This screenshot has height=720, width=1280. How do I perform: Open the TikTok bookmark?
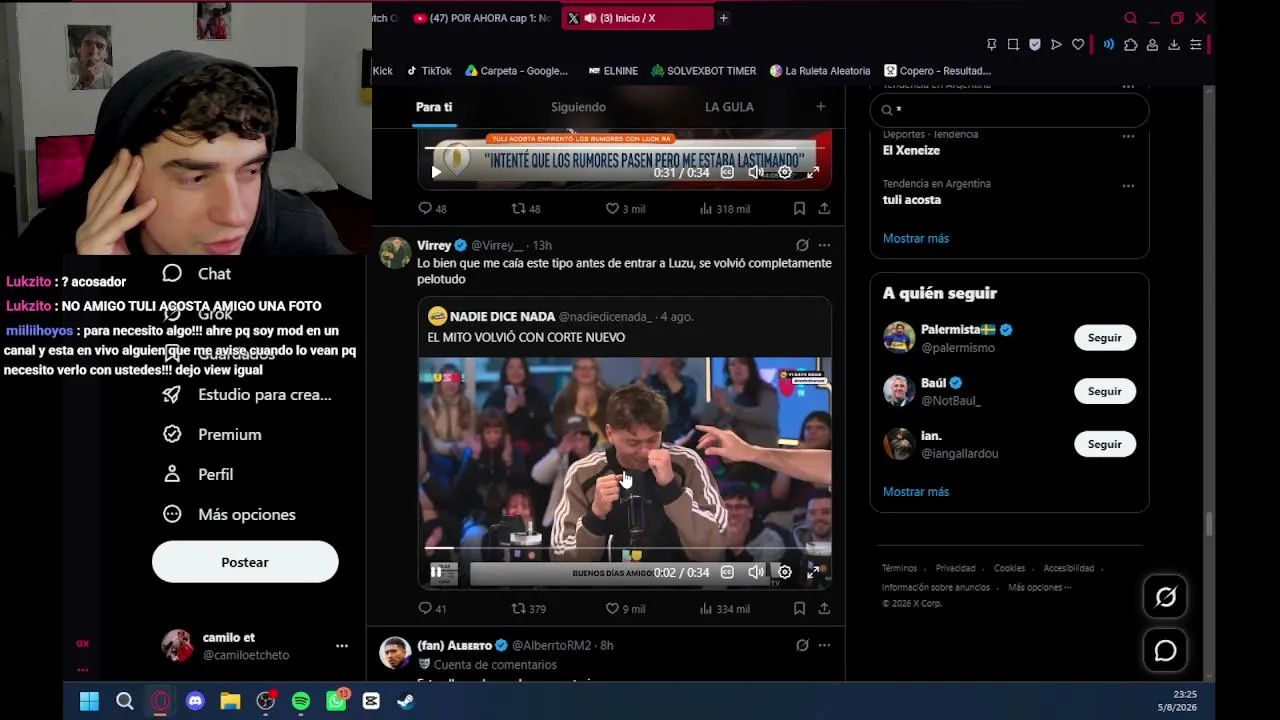(429, 71)
